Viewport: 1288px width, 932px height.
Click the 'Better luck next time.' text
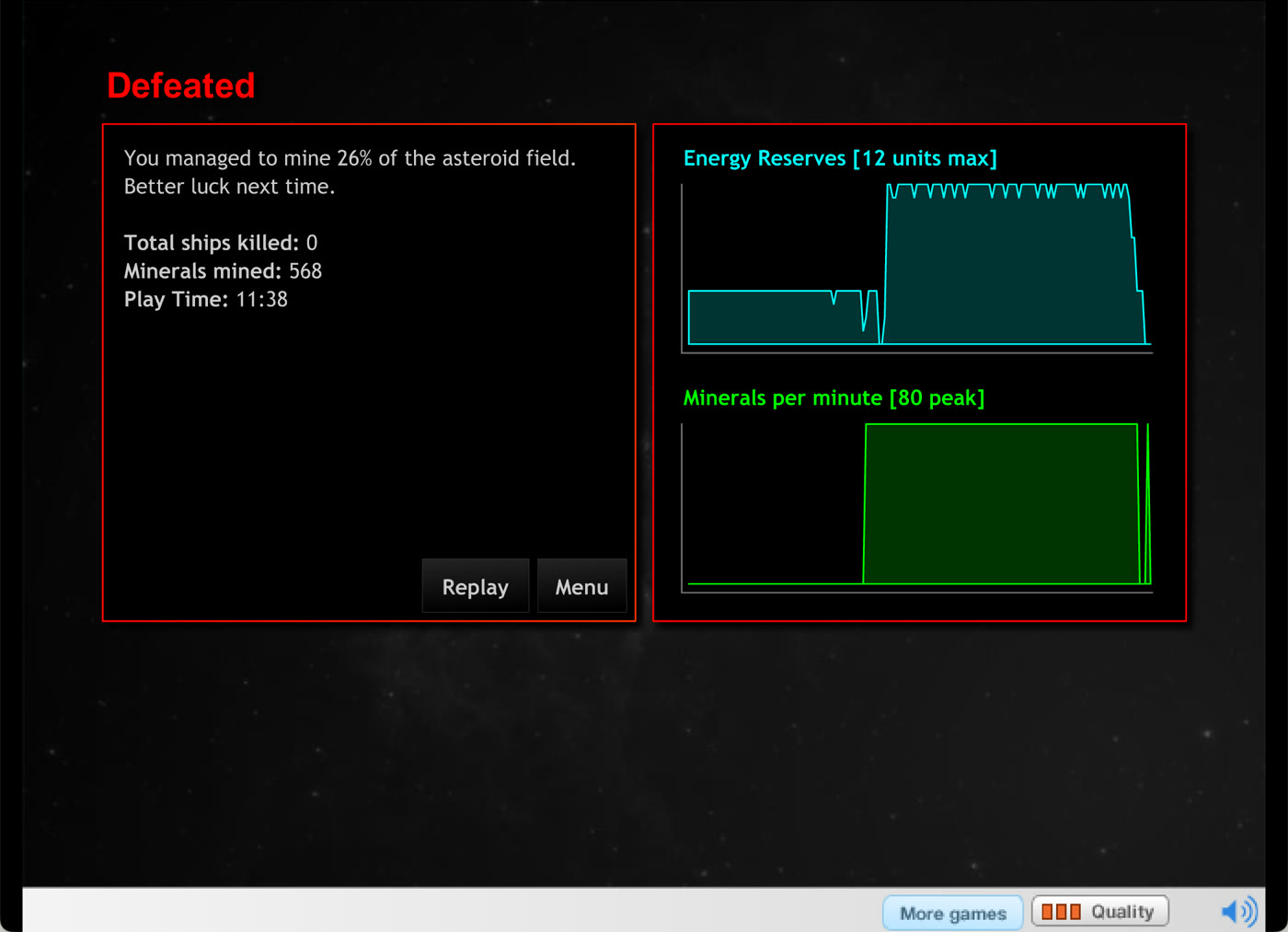[x=230, y=187]
